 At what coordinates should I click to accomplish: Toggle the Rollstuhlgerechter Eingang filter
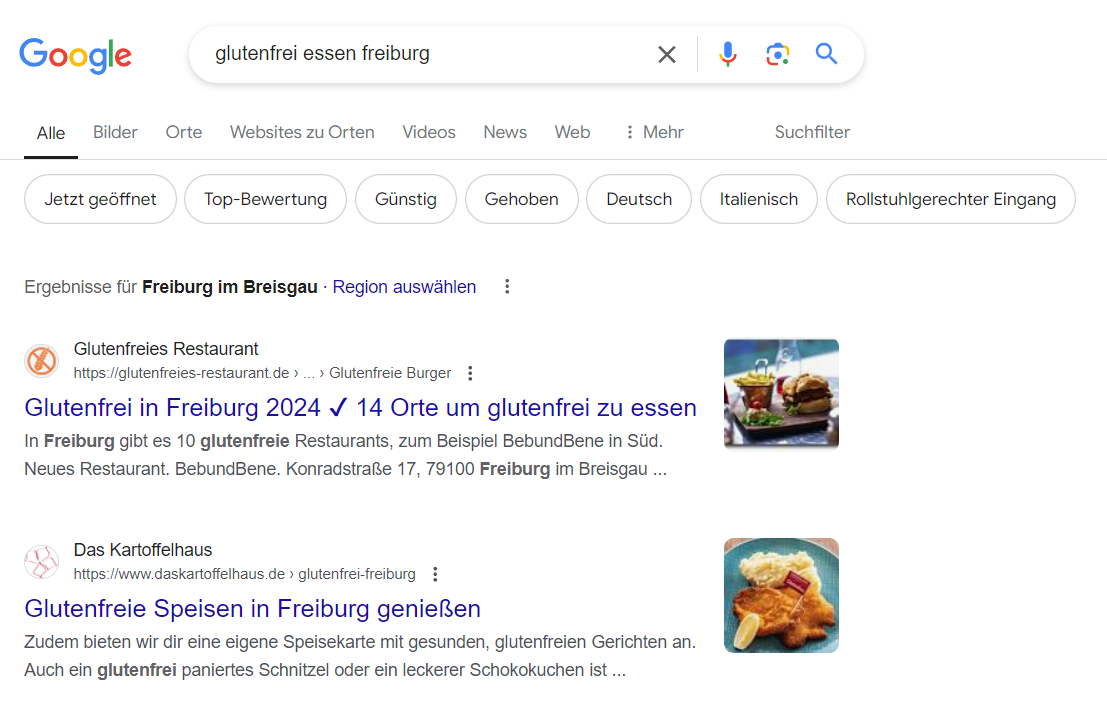[x=950, y=199]
